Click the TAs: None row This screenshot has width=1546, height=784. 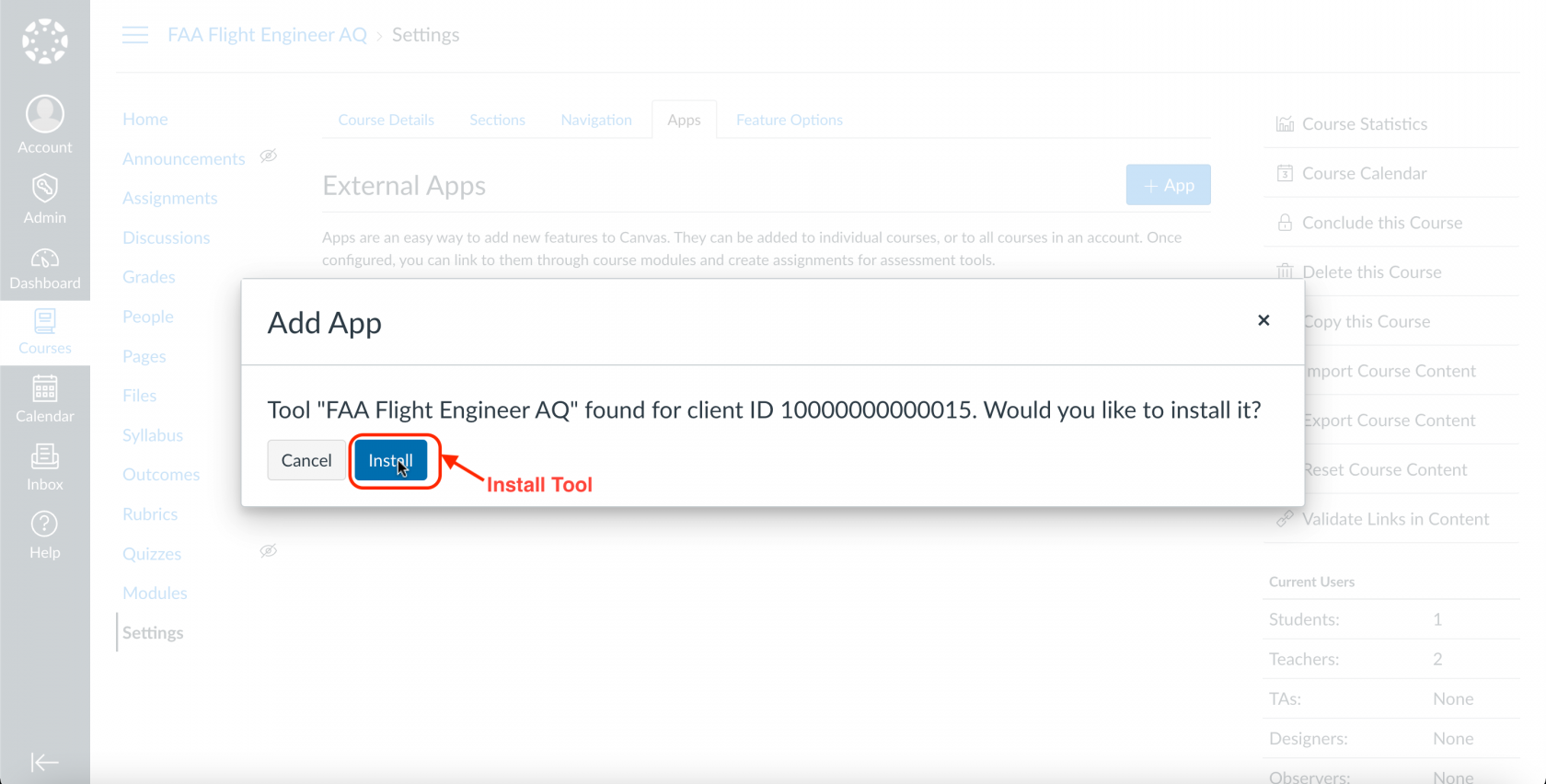tap(1390, 698)
